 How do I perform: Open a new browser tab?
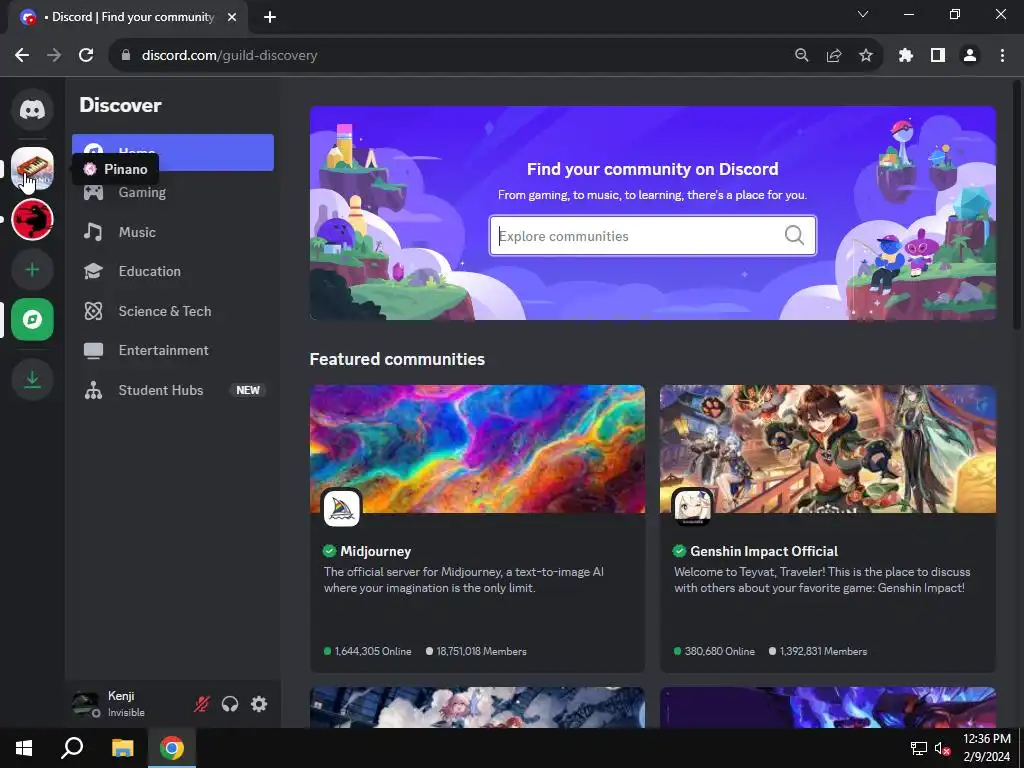pos(270,17)
